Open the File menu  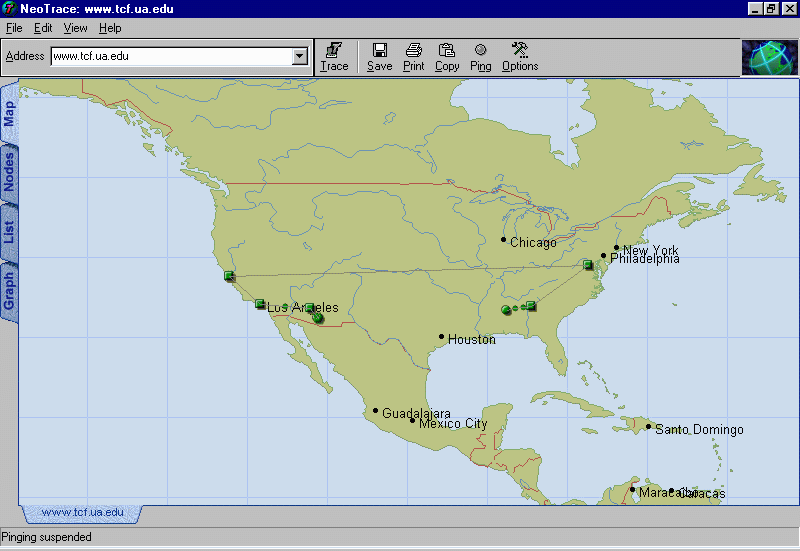(14, 28)
